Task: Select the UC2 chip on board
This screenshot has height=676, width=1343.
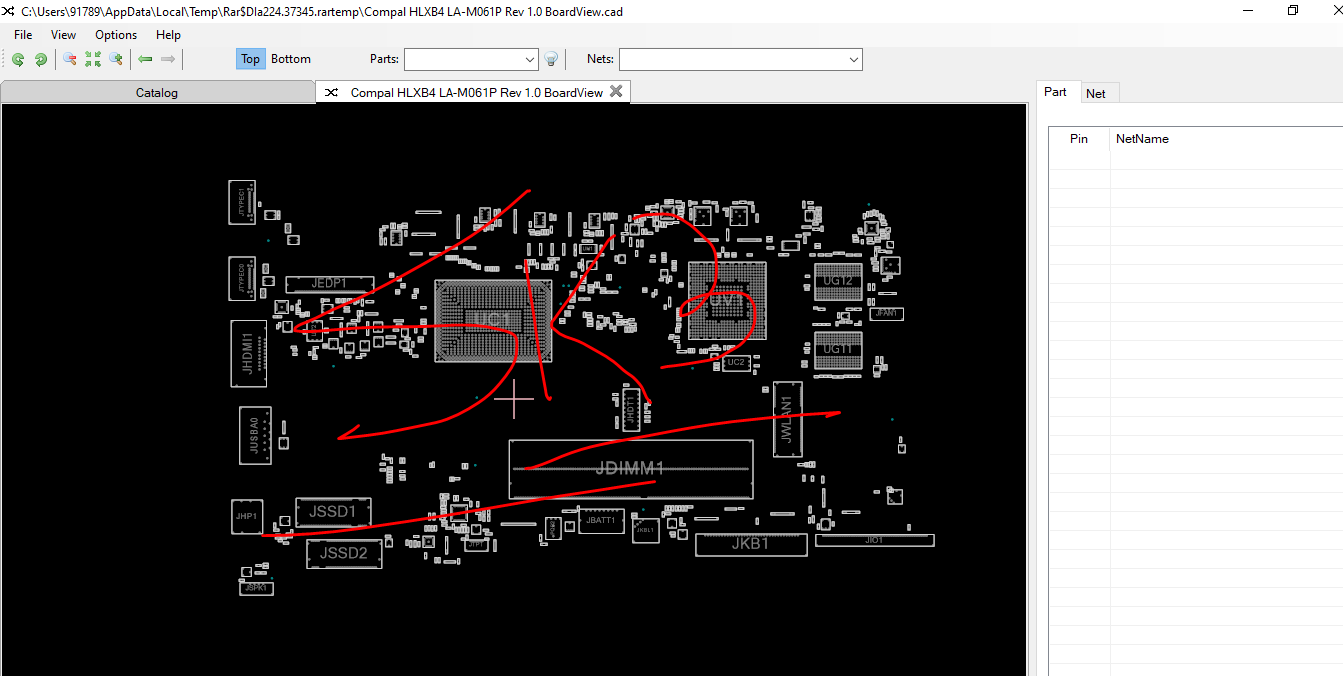Action: [736, 362]
